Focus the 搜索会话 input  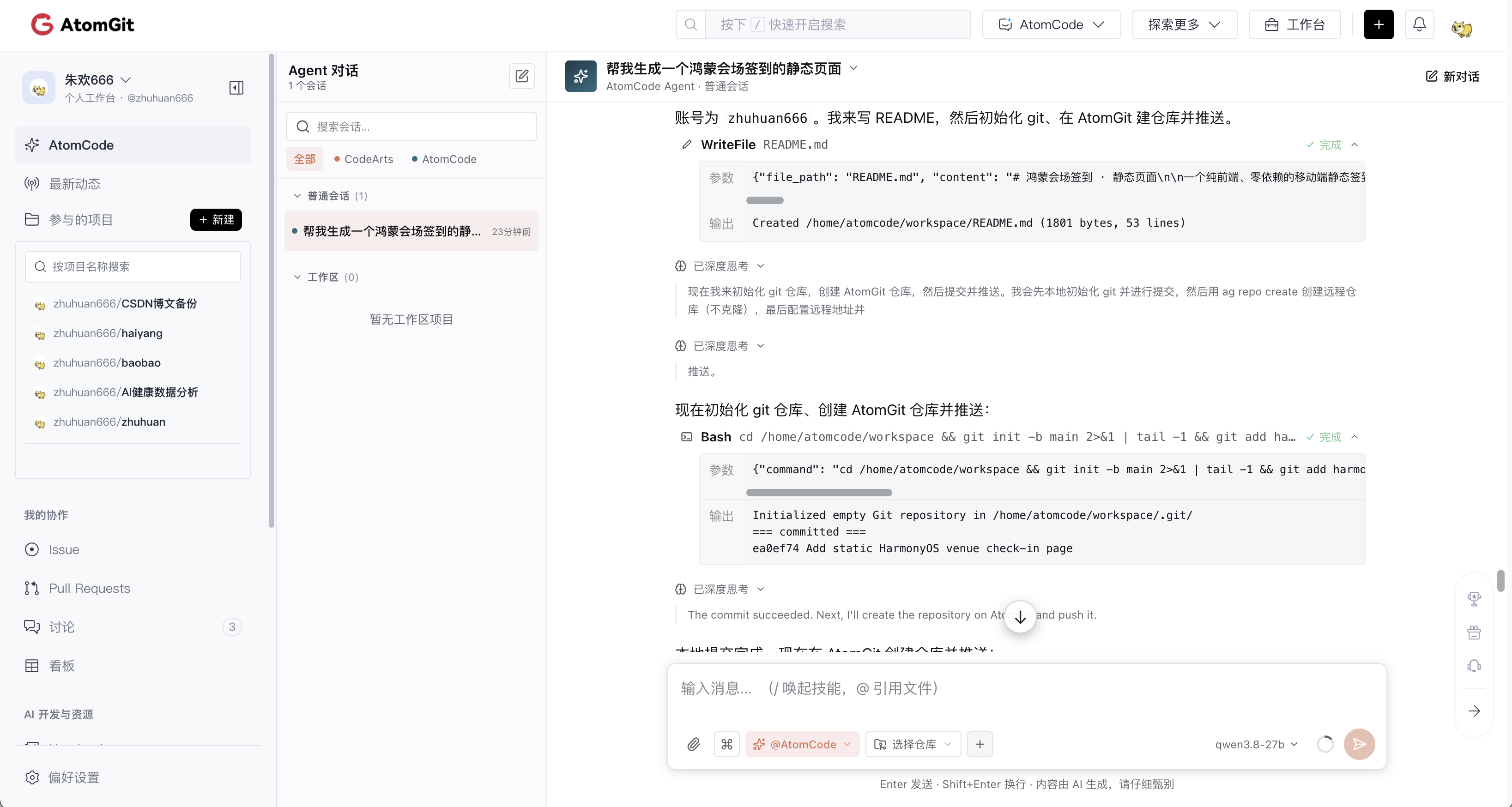(411, 127)
